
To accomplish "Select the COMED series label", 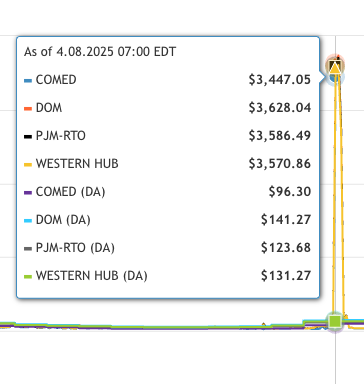I will pyautogui.click(x=56, y=80).
